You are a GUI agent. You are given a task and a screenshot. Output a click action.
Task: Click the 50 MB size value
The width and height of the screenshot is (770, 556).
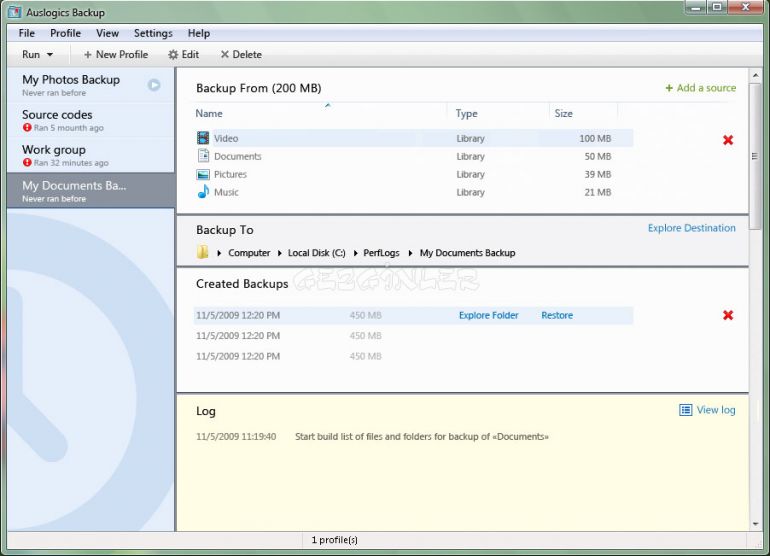(x=598, y=156)
